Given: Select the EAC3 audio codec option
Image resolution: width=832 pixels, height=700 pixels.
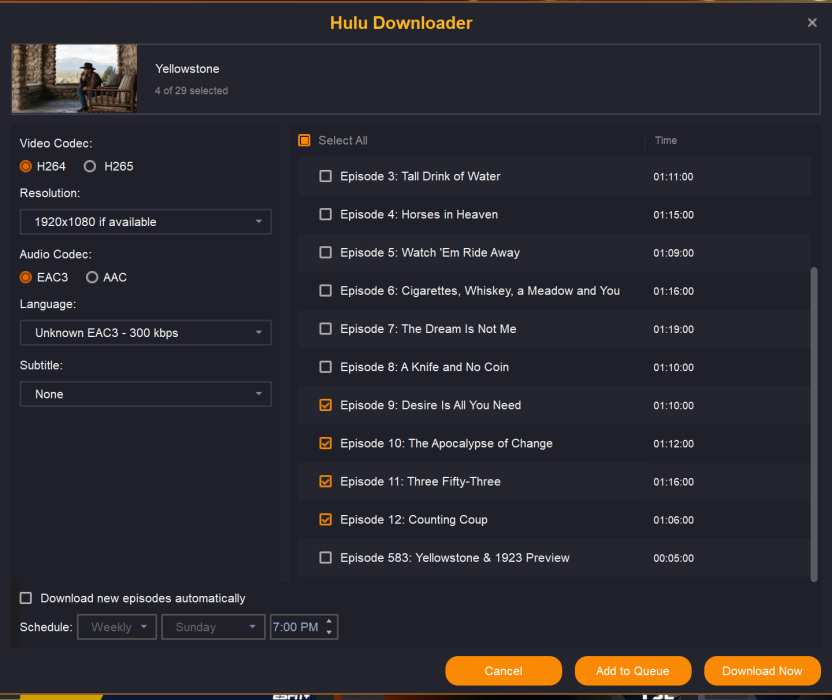Looking at the screenshot, I should tap(26, 277).
